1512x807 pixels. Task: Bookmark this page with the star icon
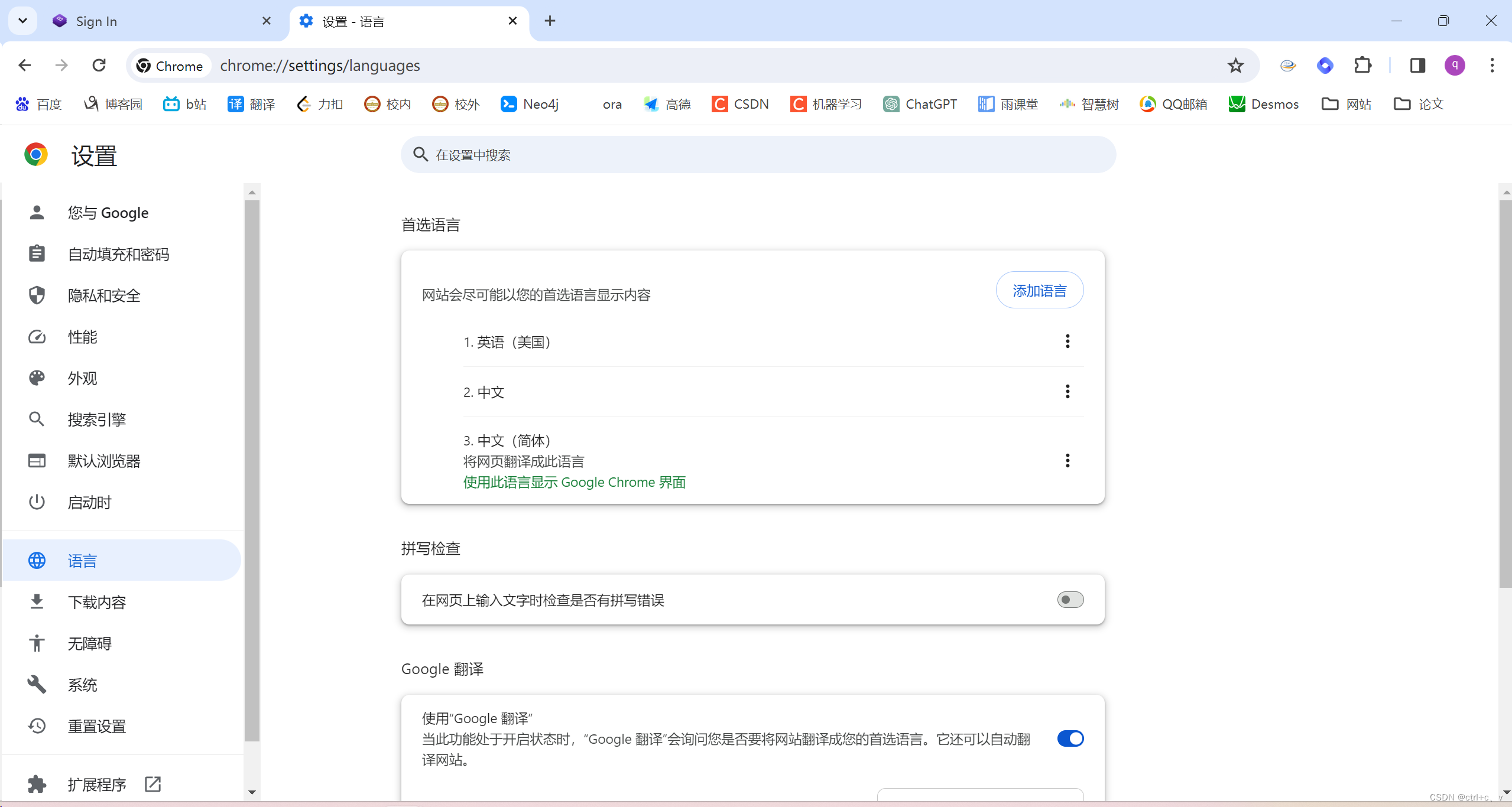point(1235,66)
